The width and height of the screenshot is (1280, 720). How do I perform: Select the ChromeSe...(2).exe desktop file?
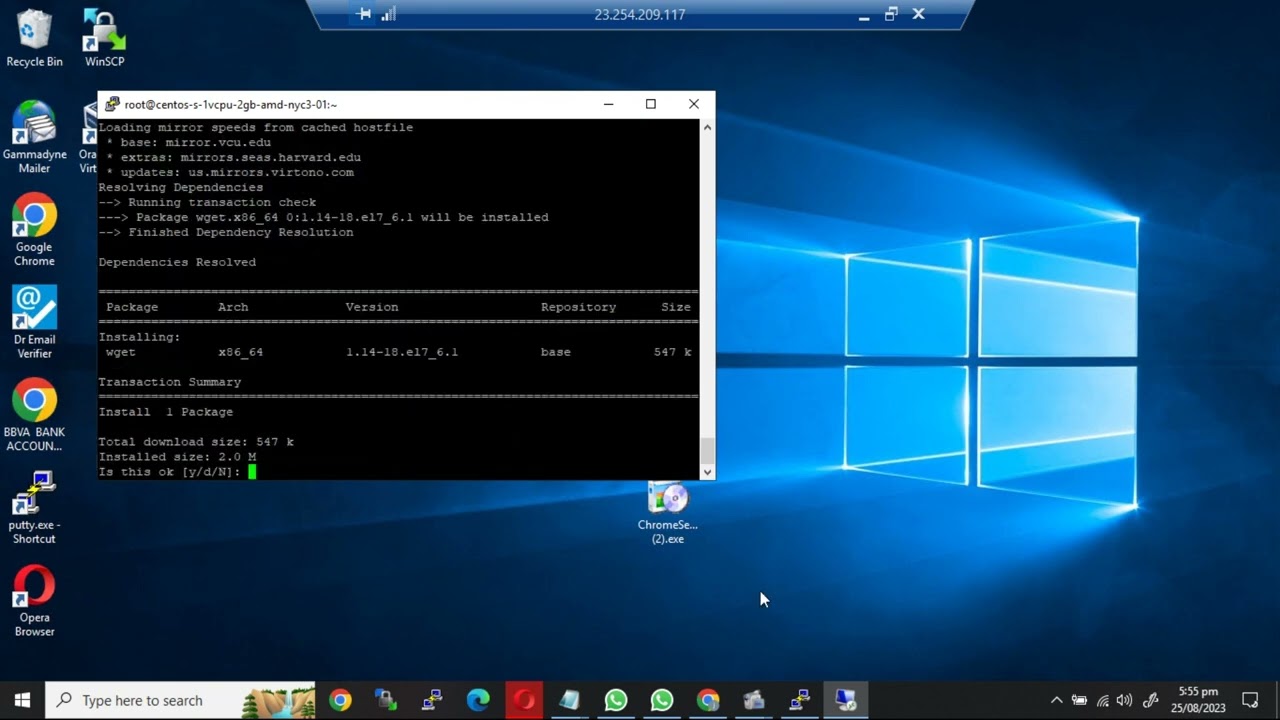click(668, 513)
